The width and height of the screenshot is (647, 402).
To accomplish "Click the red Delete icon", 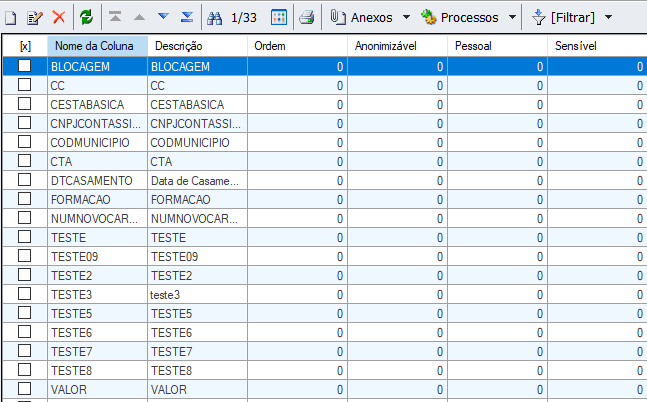I will click(x=59, y=17).
